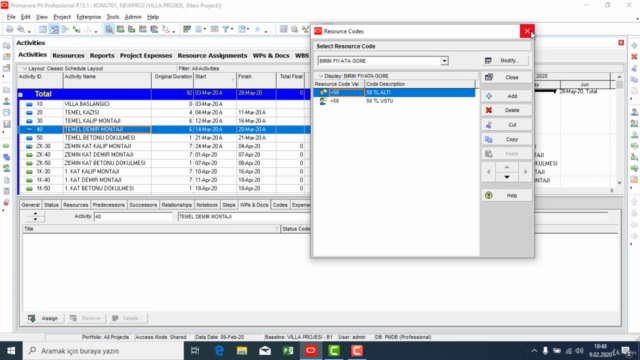
Task: Click the Help button in Resource Codes
Action: (507, 196)
